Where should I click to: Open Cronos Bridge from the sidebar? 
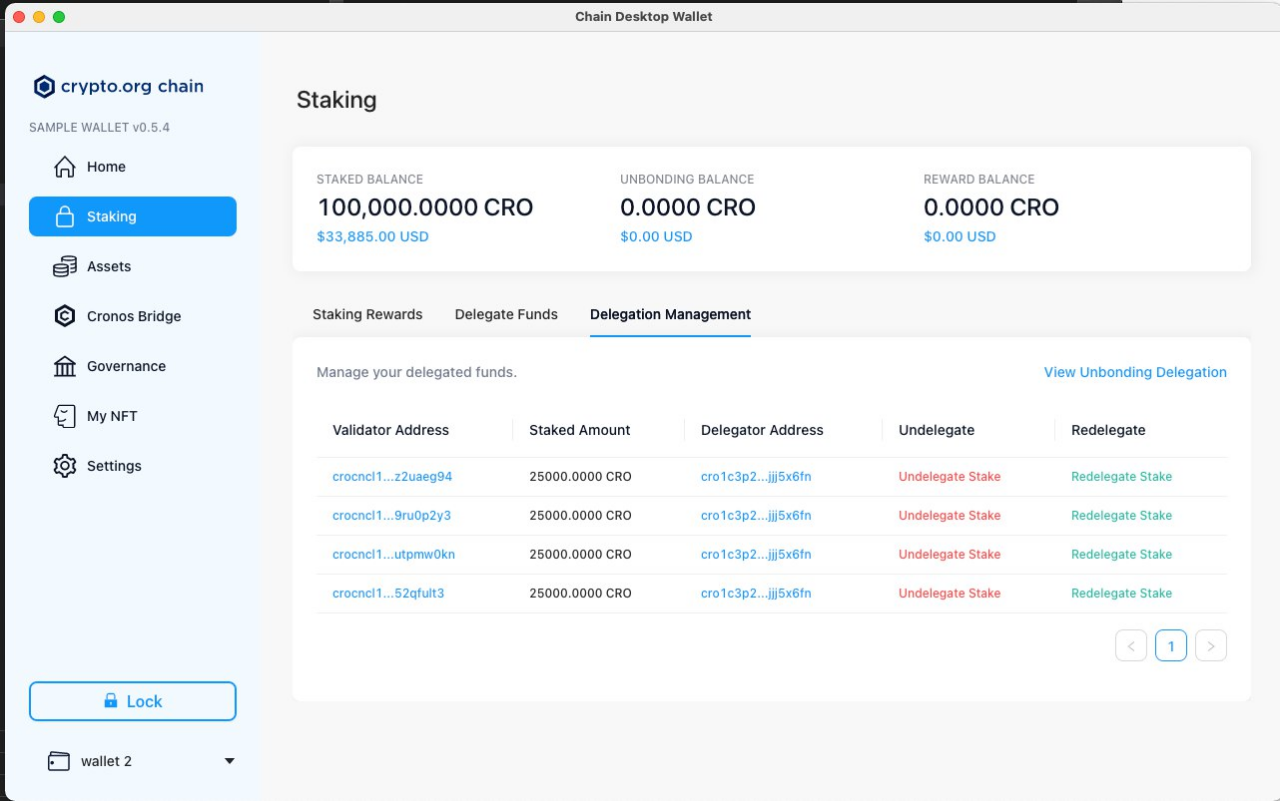point(133,316)
